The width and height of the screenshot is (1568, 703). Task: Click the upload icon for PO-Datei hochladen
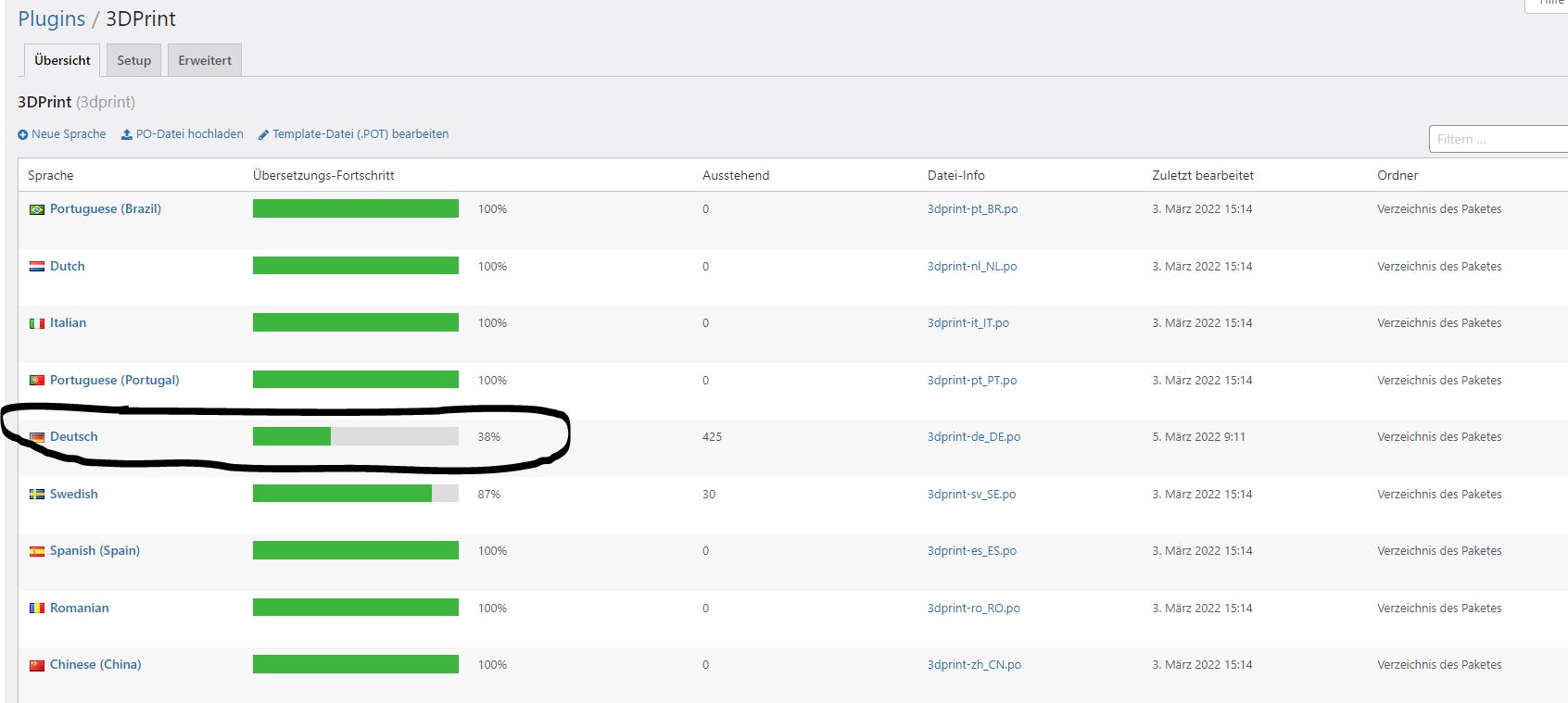127,135
